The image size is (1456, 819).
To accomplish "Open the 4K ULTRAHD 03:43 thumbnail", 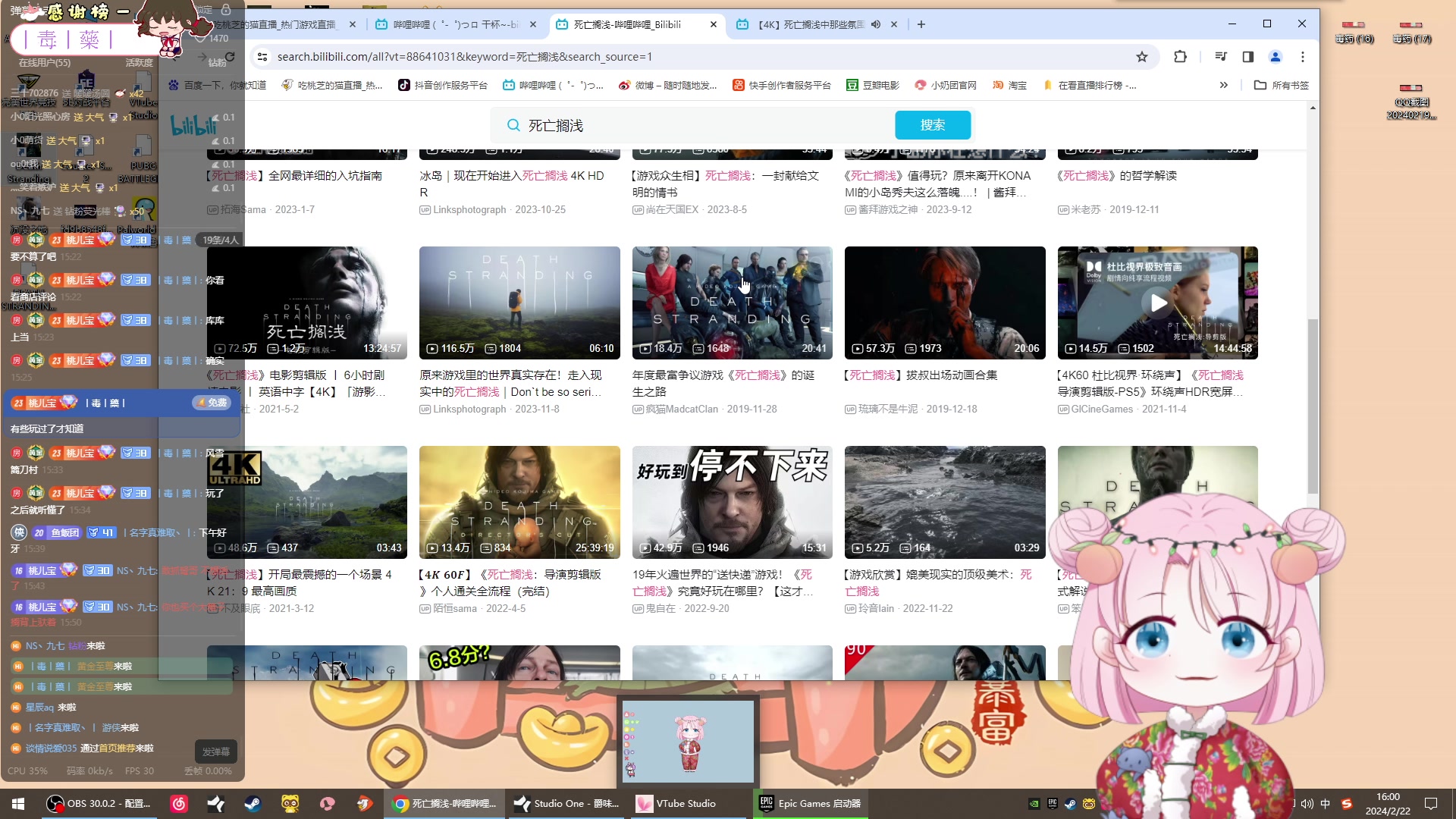I will pos(307,502).
